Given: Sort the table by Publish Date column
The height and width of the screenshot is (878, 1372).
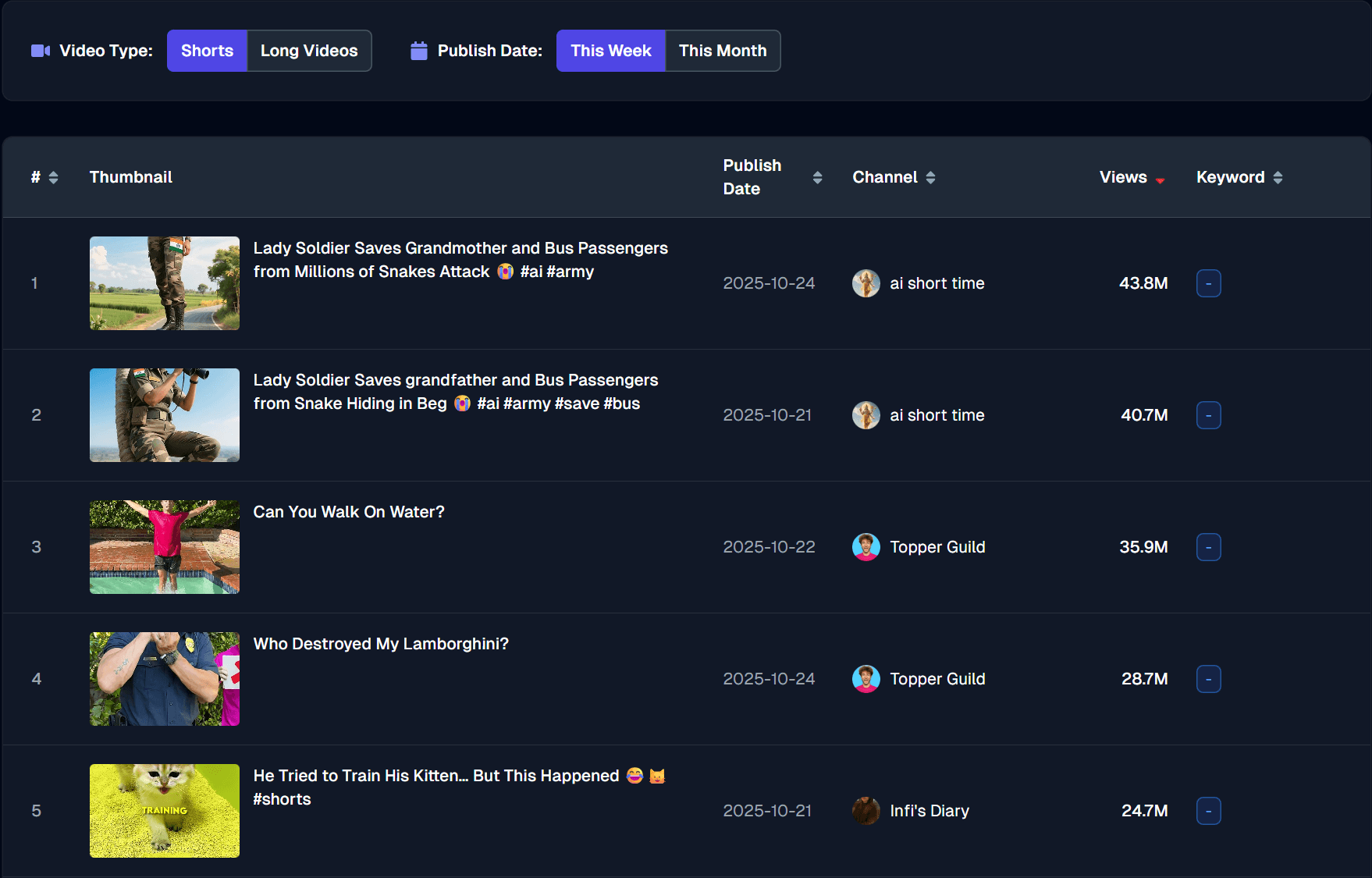Looking at the screenshot, I should (x=817, y=177).
